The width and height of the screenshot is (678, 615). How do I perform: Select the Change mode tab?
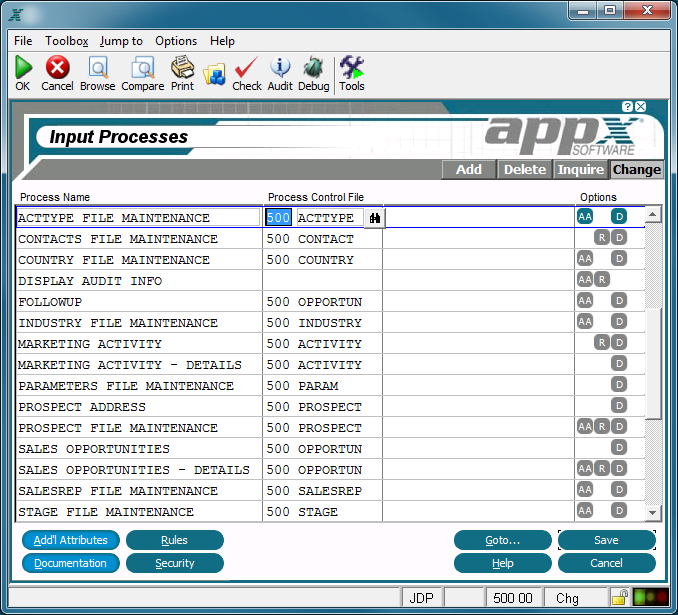(636, 169)
